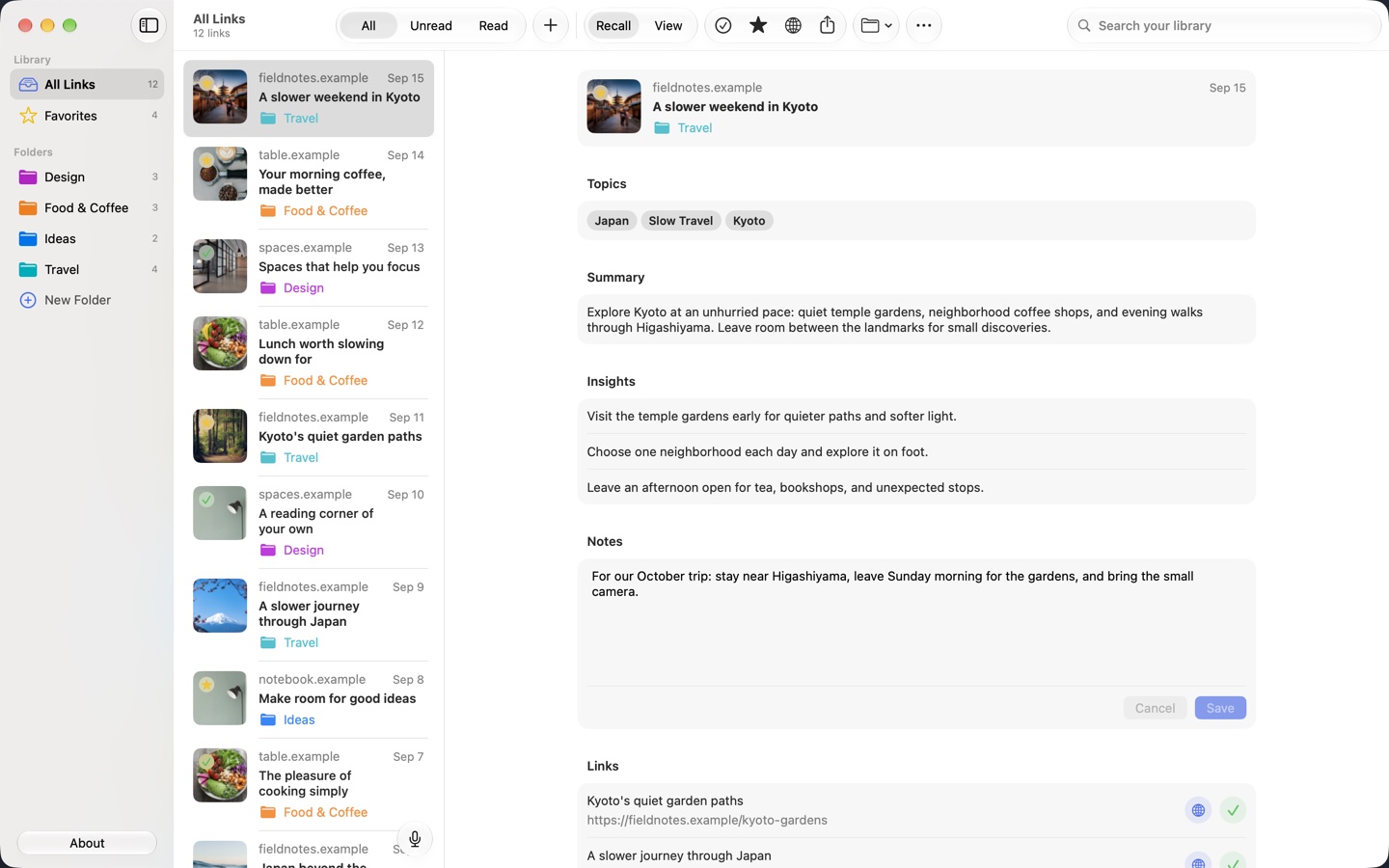Image resolution: width=1389 pixels, height=868 pixels.
Task: Start voice input with the microphone button
Action: (415, 839)
